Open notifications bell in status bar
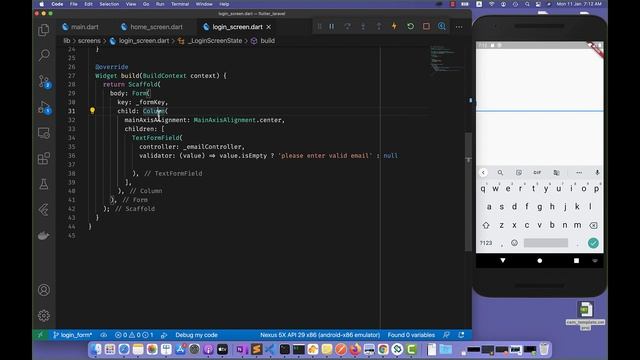This screenshot has width=640, height=360. [461, 335]
